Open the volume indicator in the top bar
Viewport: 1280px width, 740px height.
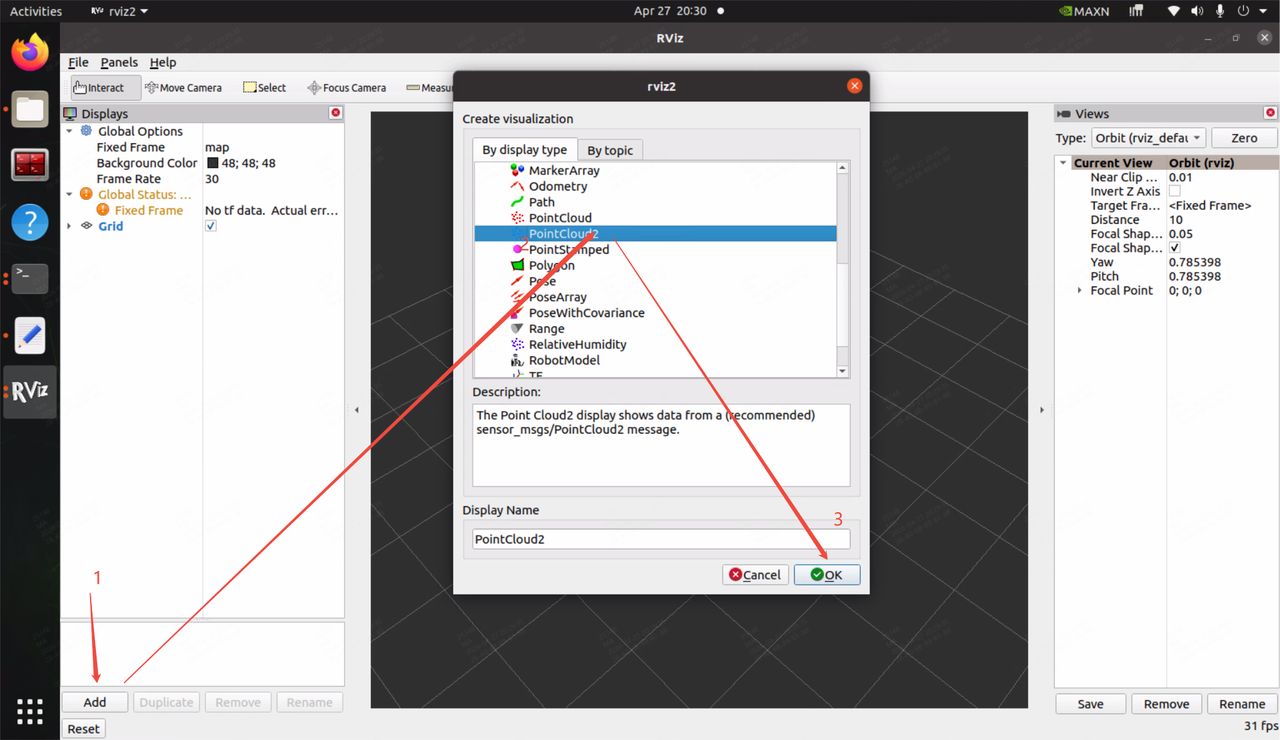click(1198, 11)
